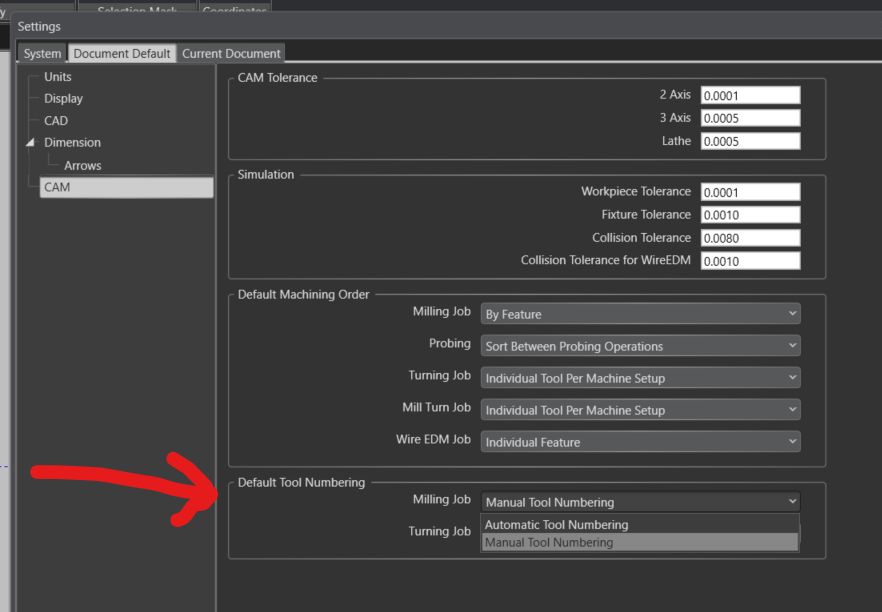This screenshot has width=882, height=612.
Task: Open the Turning Job machining order dropdown
Action: point(640,378)
